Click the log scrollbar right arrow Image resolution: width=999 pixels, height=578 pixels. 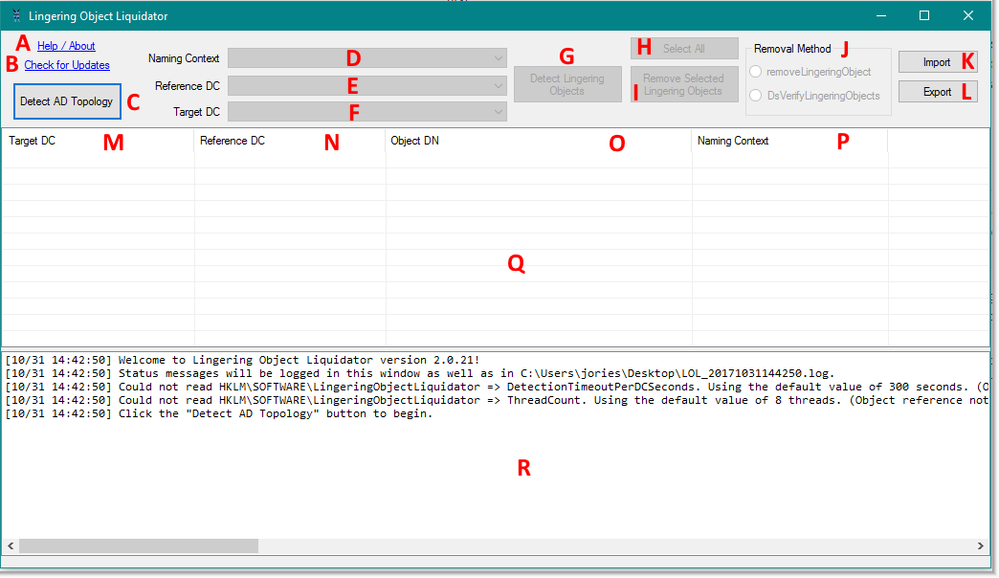coord(981,546)
